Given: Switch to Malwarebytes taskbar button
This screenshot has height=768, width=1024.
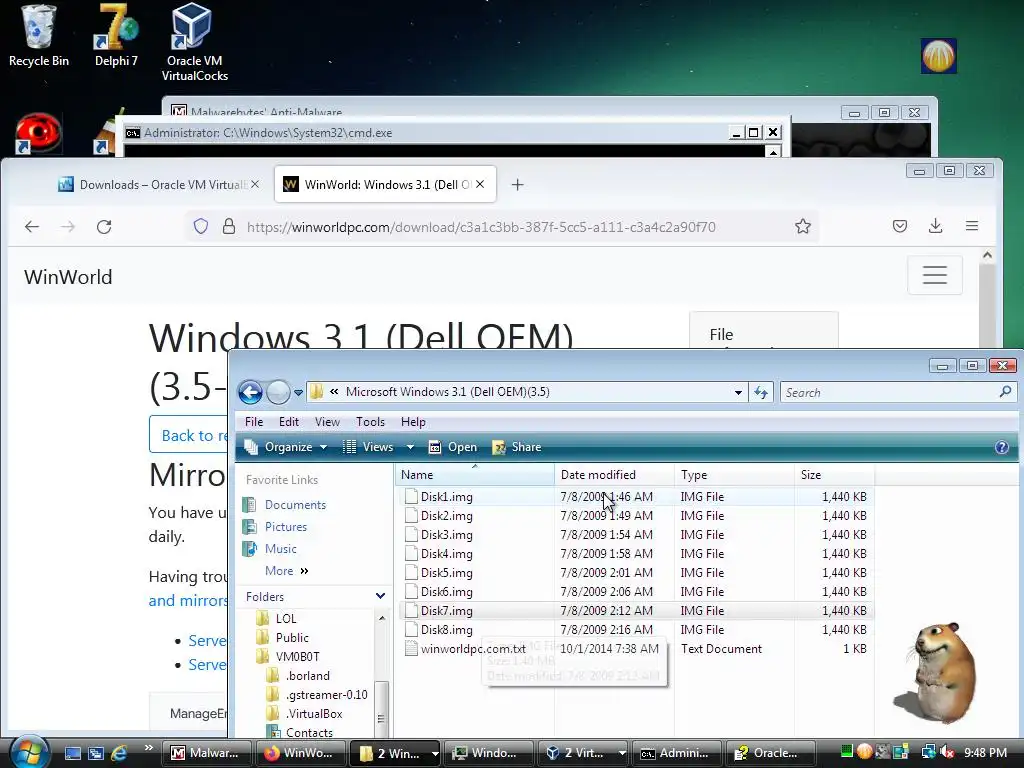Looking at the screenshot, I should 206,753.
